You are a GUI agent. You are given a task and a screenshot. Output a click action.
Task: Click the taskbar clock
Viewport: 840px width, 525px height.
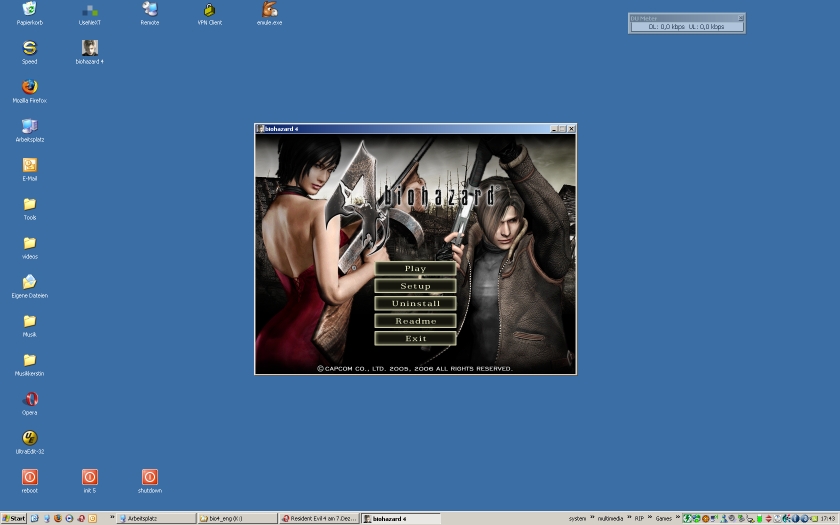pos(829,519)
